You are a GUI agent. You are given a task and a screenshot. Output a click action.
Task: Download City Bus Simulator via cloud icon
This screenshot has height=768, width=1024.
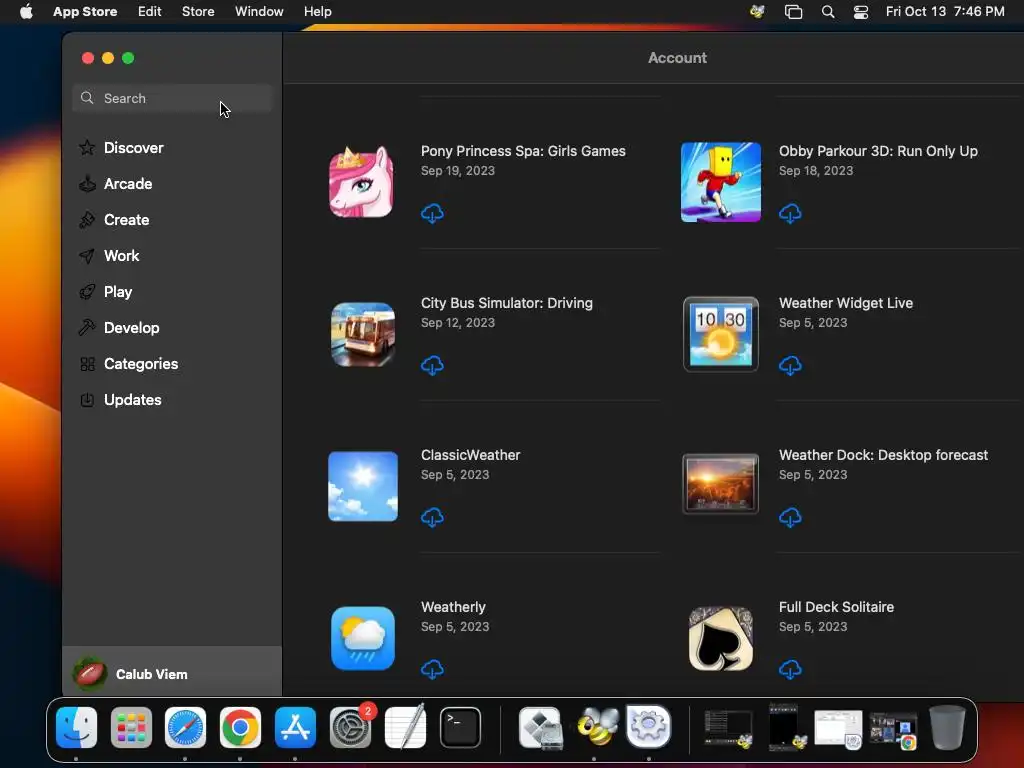coord(432,365)
